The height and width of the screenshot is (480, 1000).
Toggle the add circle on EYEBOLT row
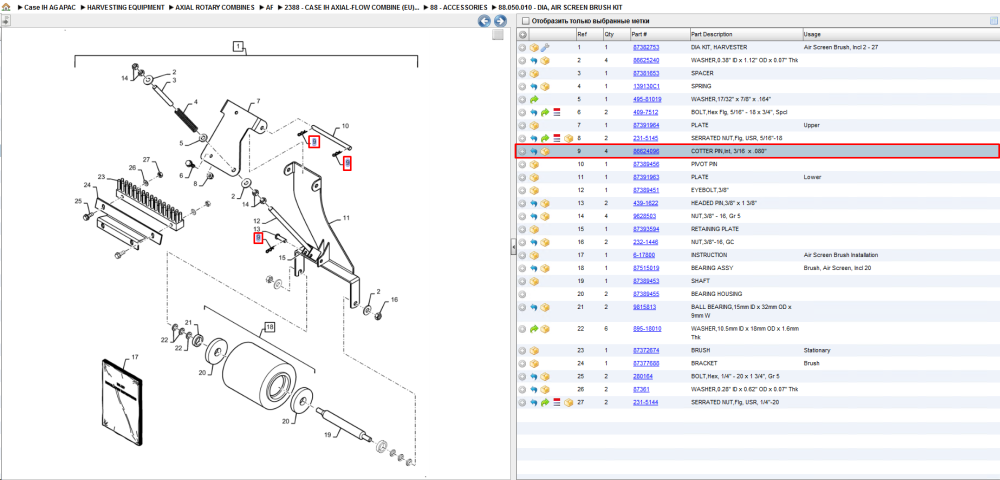522,190
